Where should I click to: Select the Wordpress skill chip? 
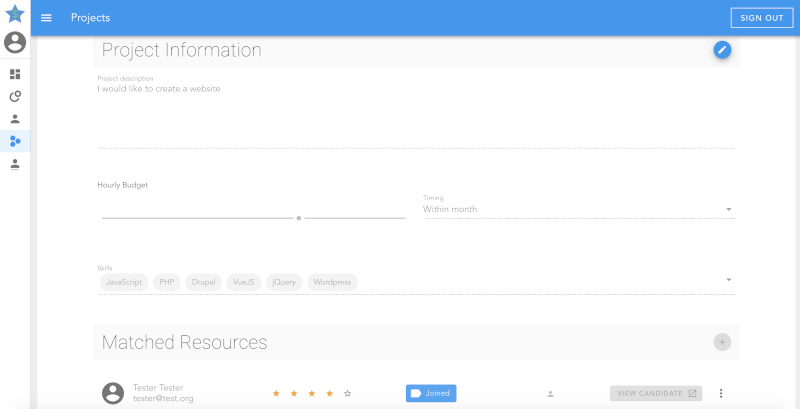point(332,282)
